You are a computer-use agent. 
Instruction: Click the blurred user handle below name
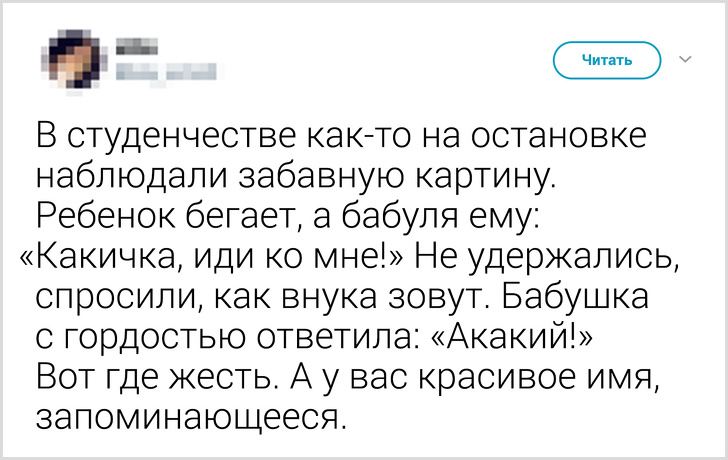tap(167, 70)
